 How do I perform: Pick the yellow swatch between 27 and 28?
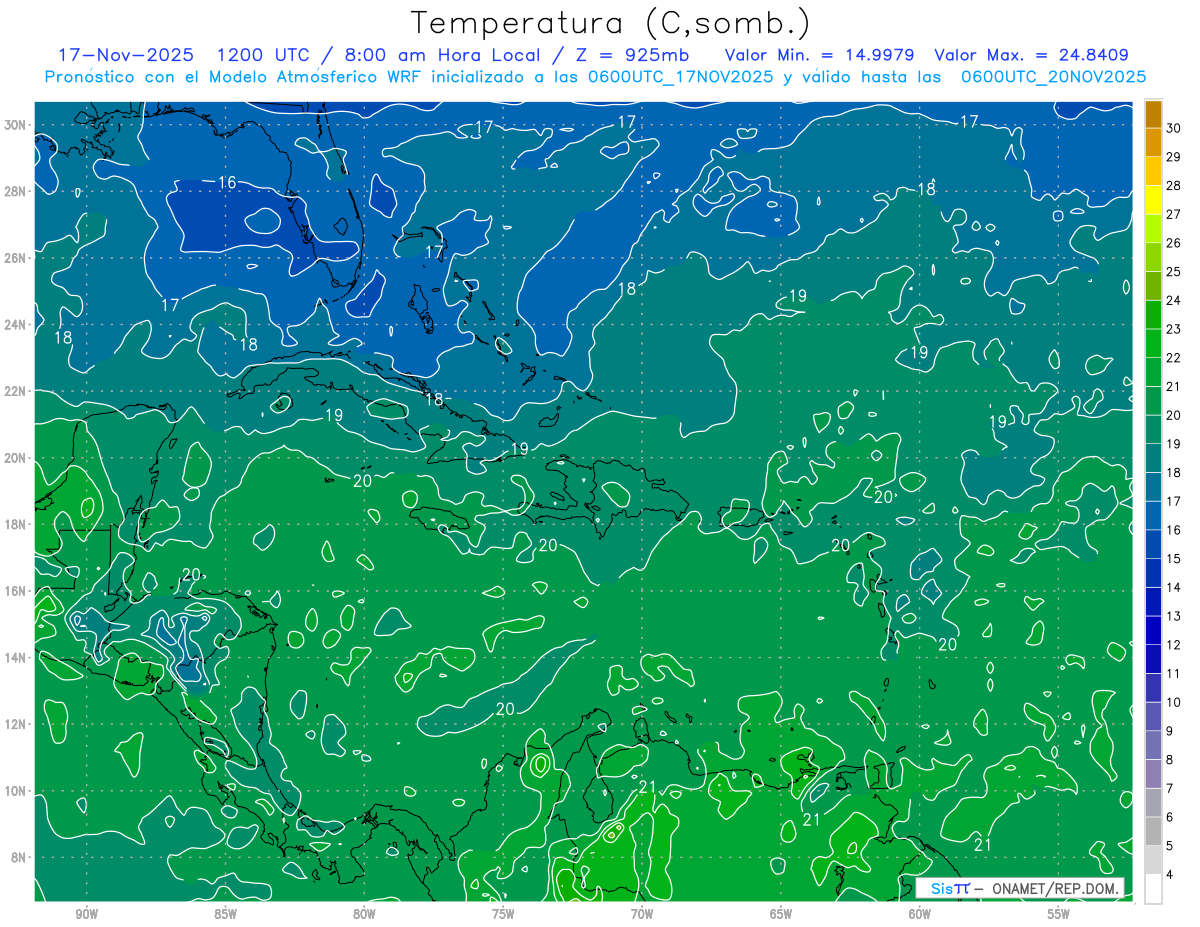click(1153, 200)
